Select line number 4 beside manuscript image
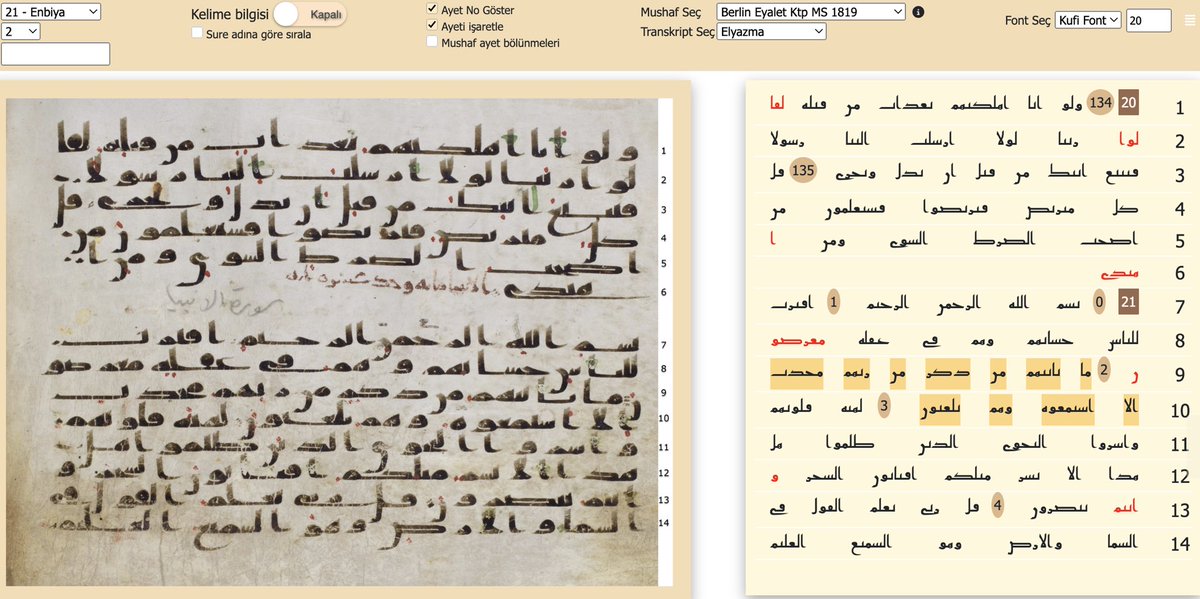The width and height of the screenshot is (1200, 599). pos(664,239)
